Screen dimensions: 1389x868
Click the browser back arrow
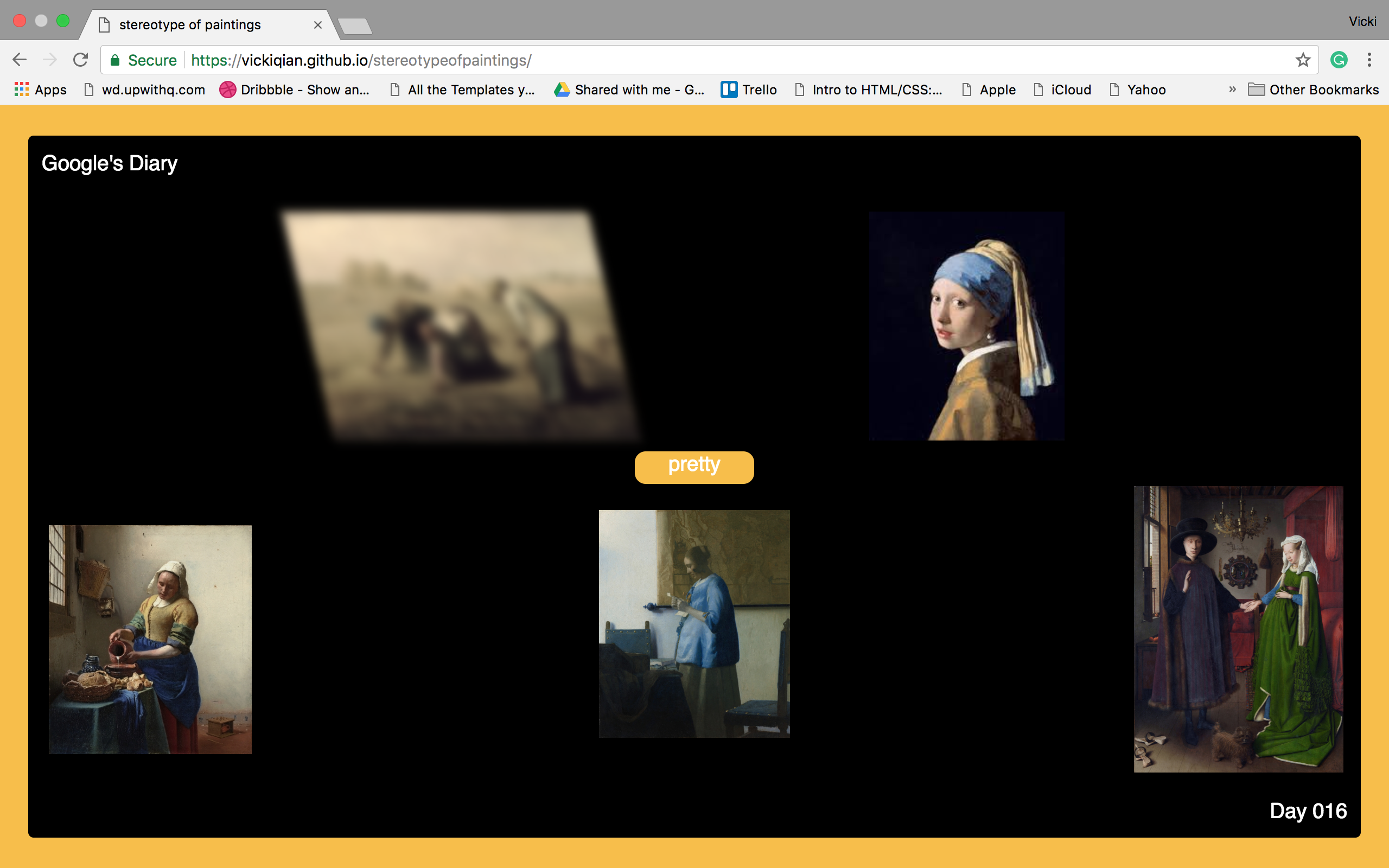[x=20, y=60]
